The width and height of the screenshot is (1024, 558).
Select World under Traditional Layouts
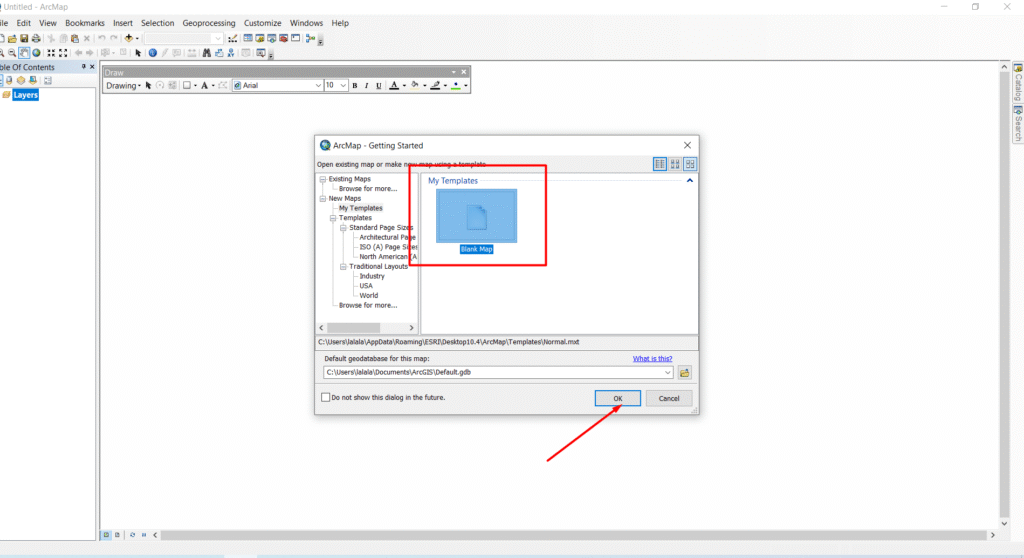tap(368, 295)
